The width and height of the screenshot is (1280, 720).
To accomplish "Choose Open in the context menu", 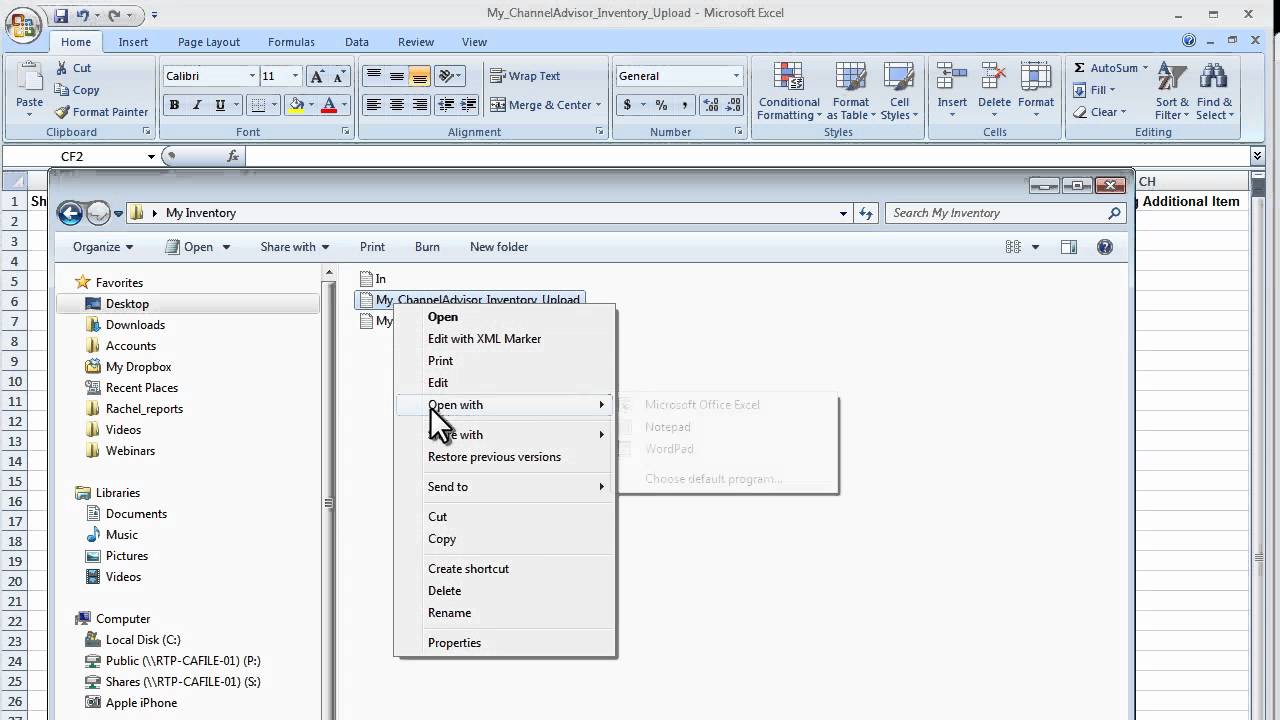I will click(x=505, y=317).
